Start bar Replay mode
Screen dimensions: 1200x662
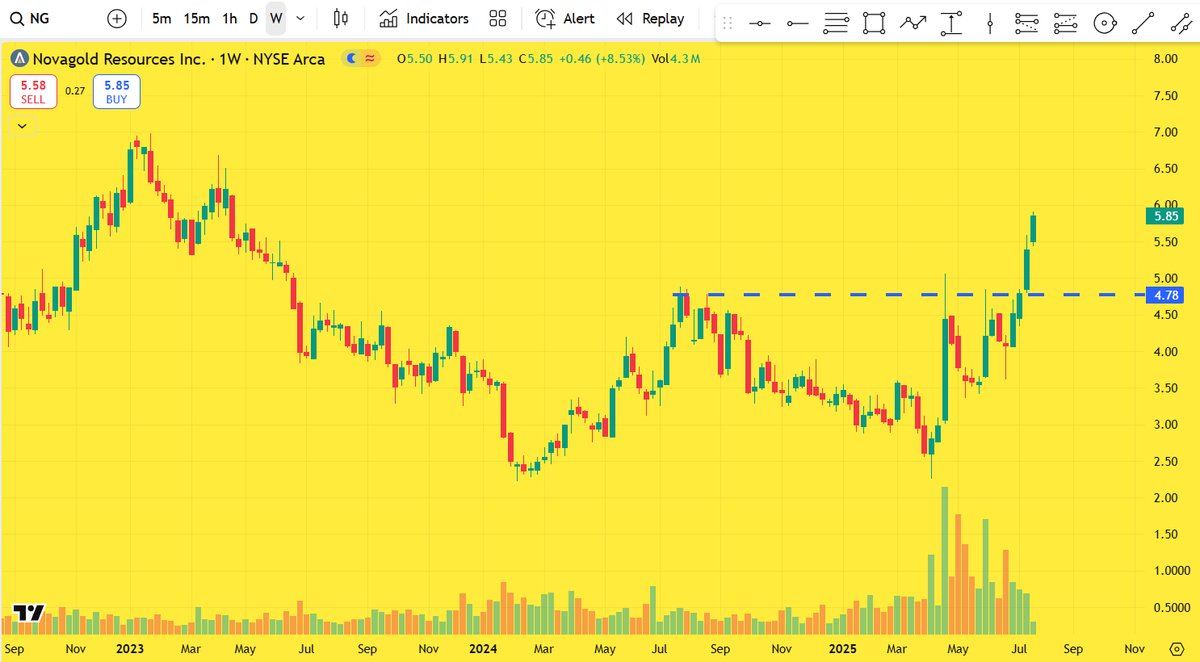coord(651,18)
